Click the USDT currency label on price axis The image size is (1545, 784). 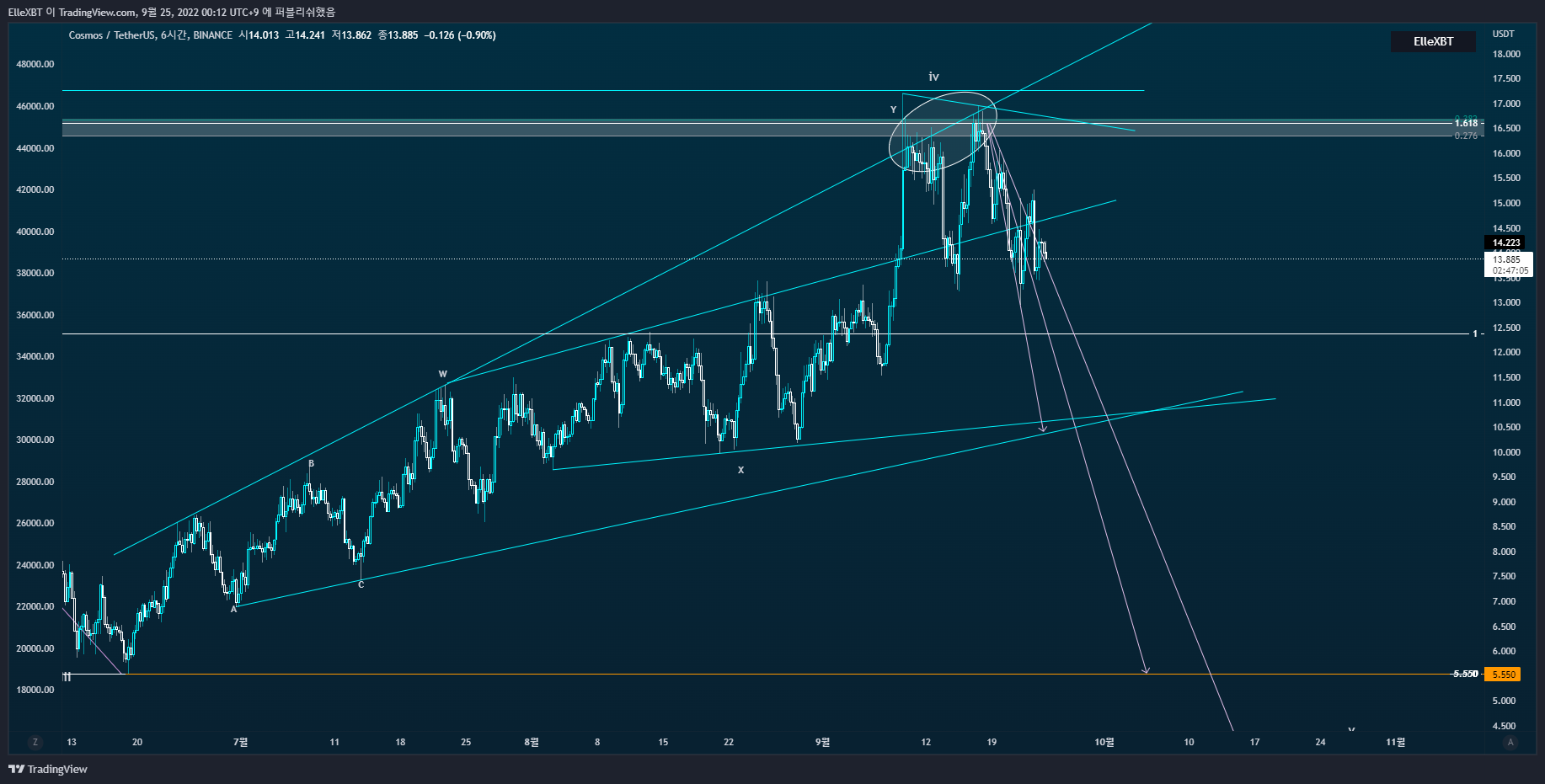point(1504,34)
